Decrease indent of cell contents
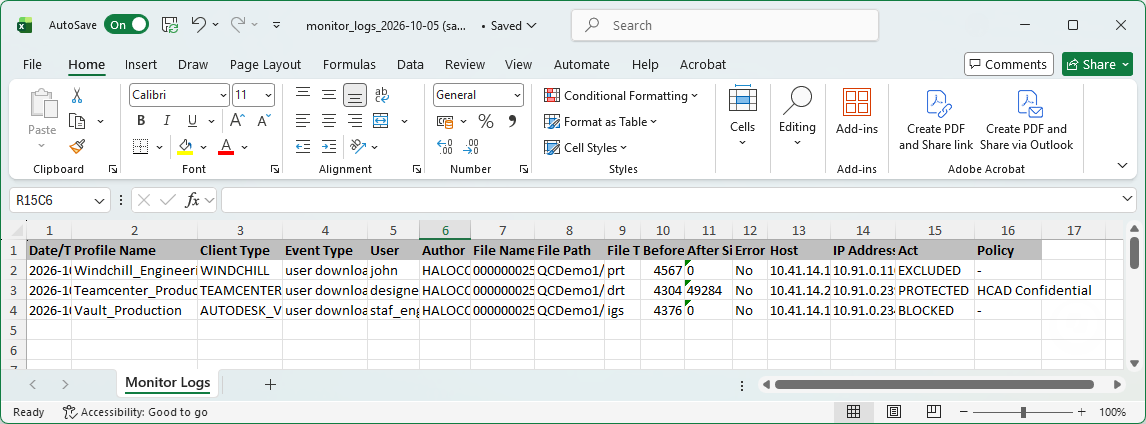The image size is (1146, 424). click(303, 147)
